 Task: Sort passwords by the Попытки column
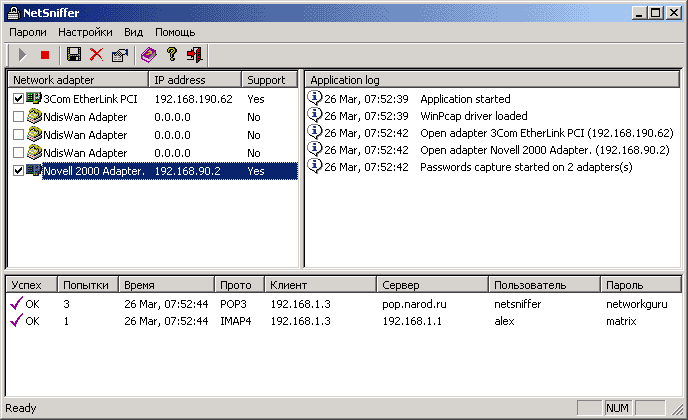(x=88, y=285)
